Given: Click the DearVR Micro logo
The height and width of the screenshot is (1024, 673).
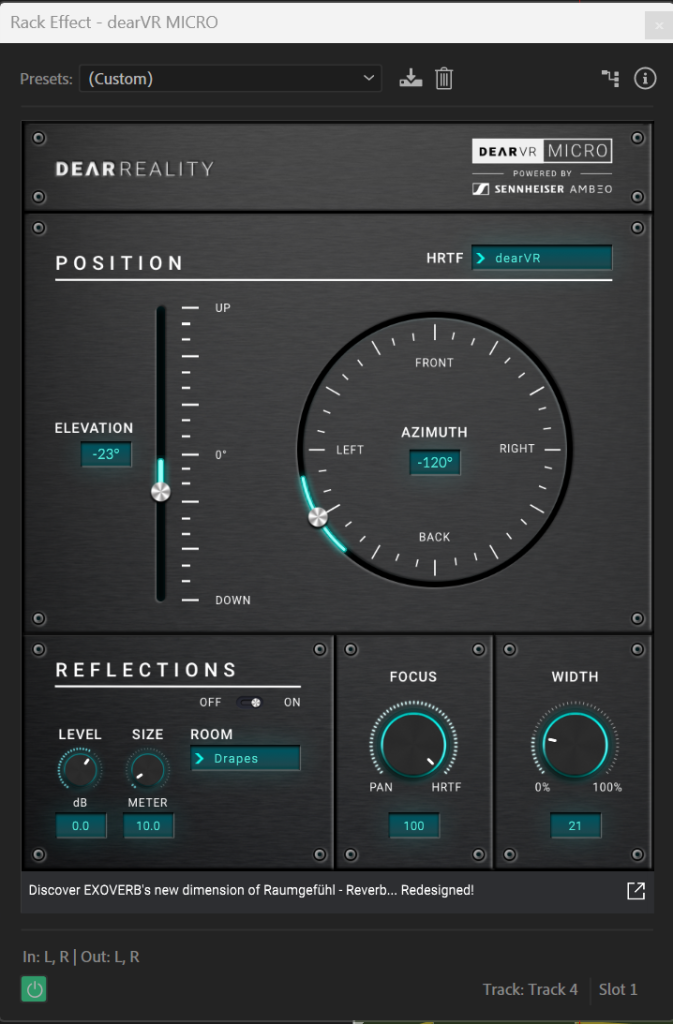Looking at the screenshot, I should click(x=541, y=151).
